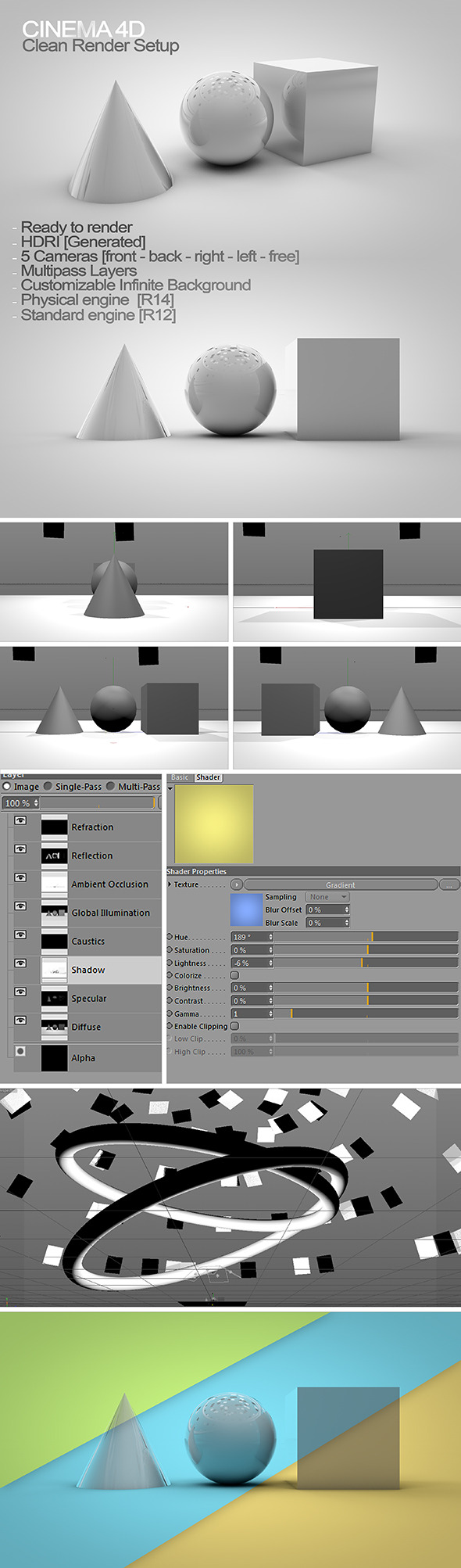Click the Blur Offset stepper arrows
Screen dimensions: 461x1568
(x=346, y=910)
